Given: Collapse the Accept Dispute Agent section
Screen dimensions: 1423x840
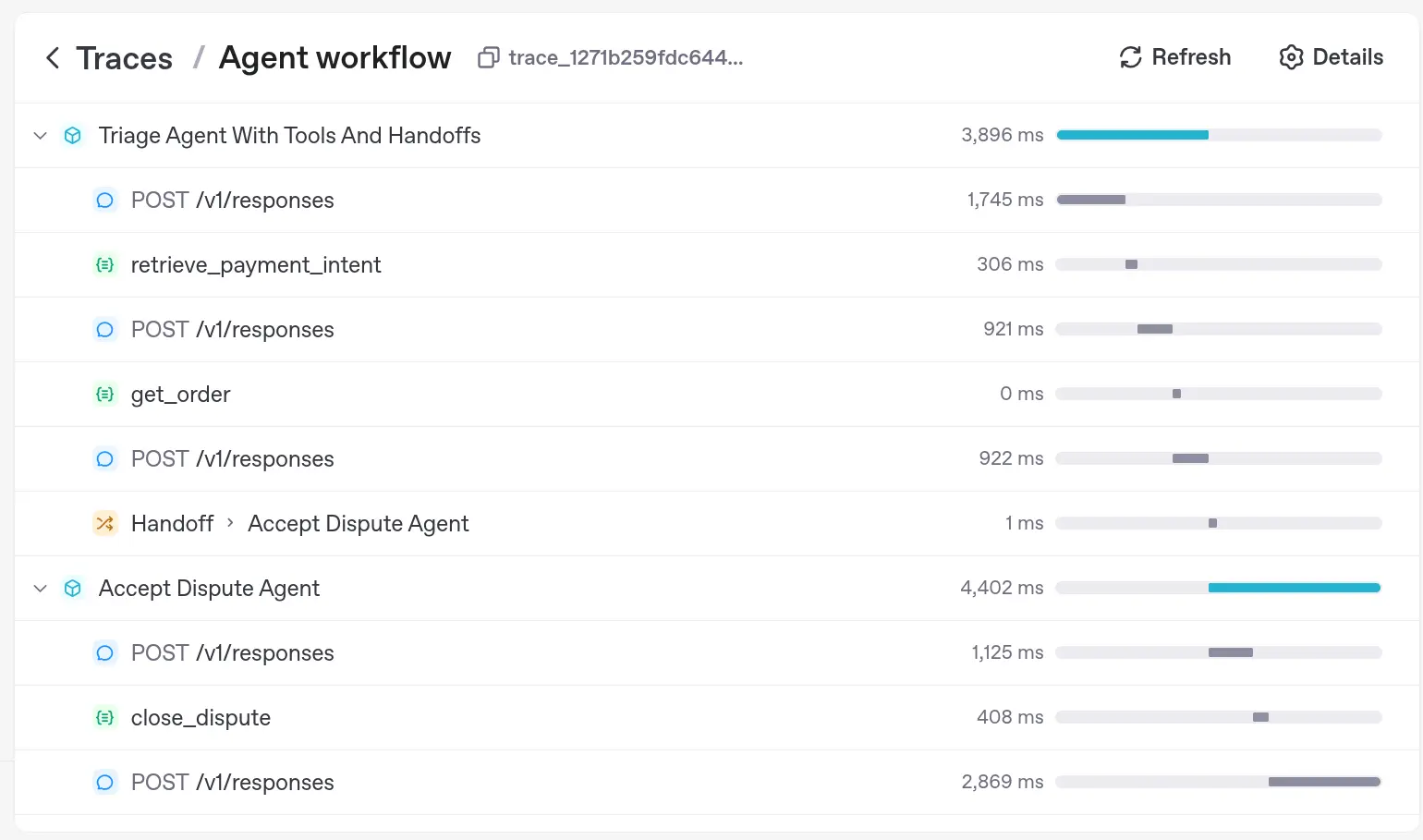Looking at the screenshot, I should click(40, 588).
